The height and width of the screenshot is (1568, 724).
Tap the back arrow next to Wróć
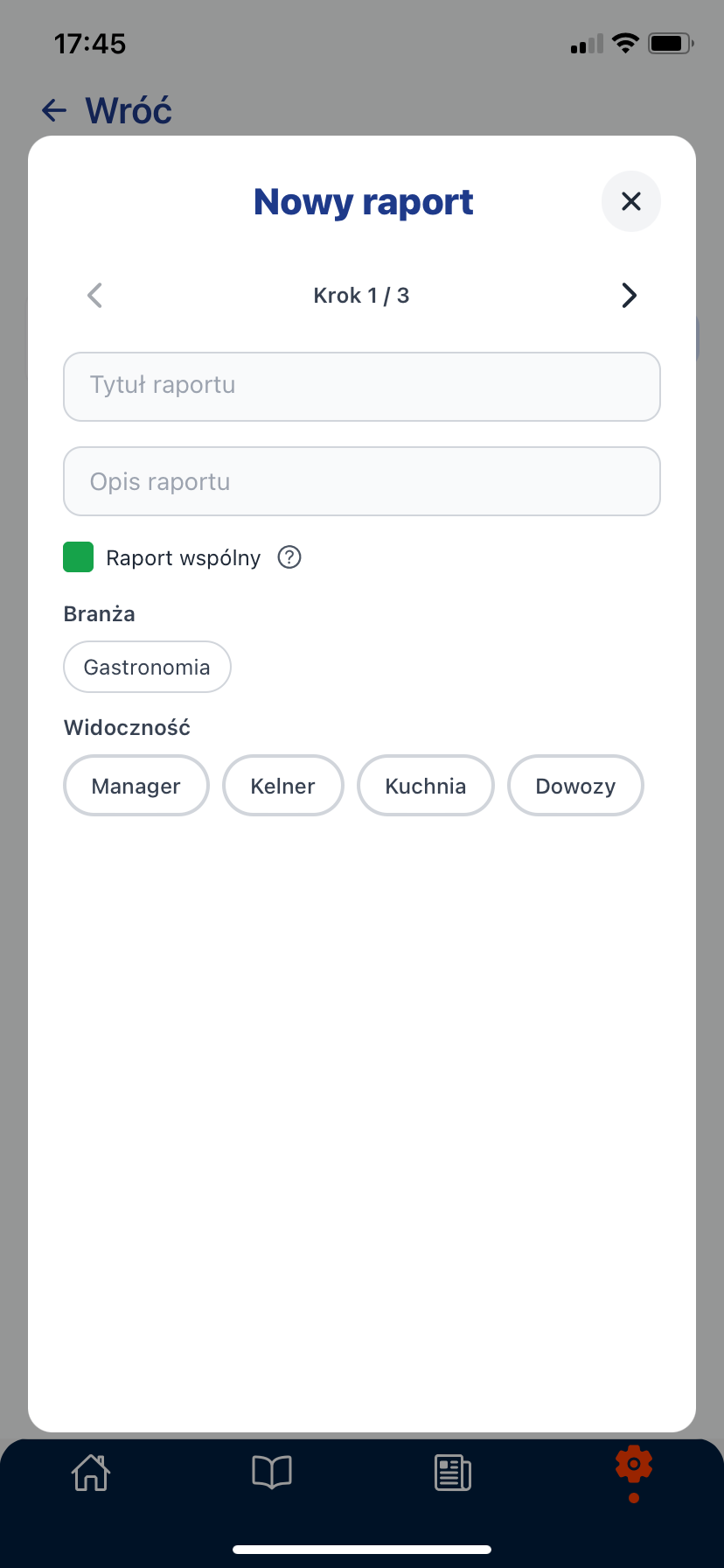click(x=54, y=110)
